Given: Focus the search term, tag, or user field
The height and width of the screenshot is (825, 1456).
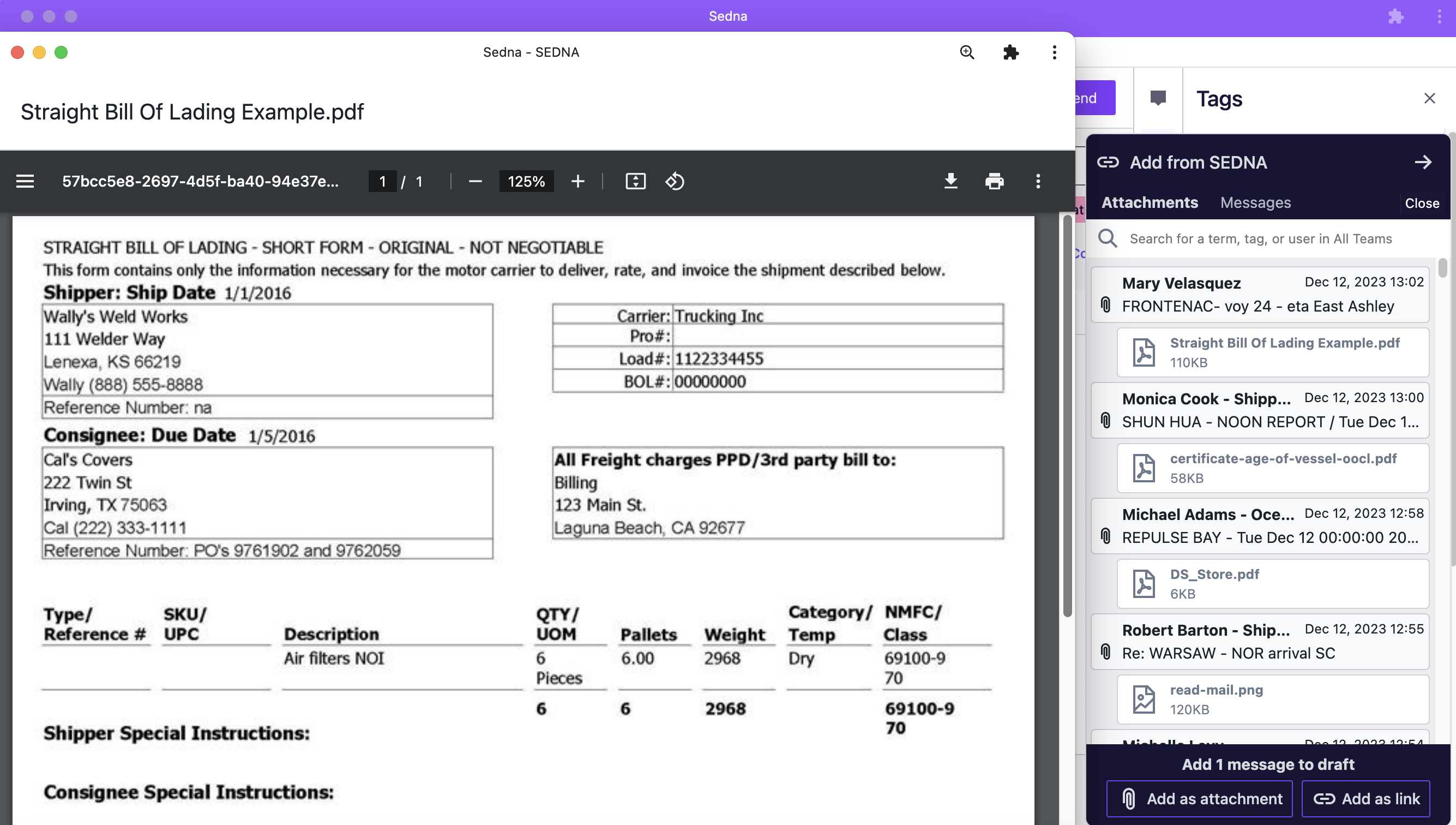Looking at the screenshot, I should (1261, 238).
